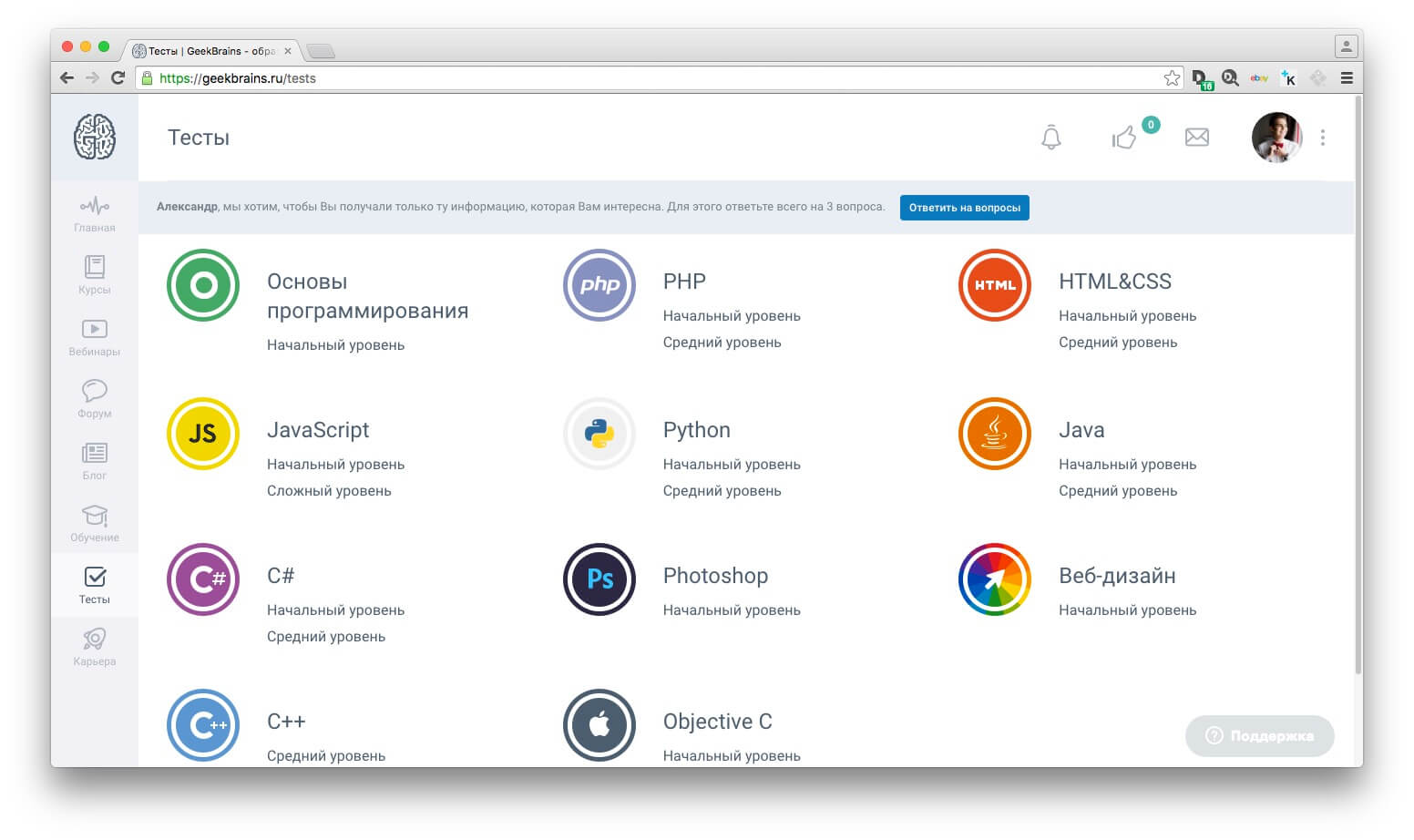Viewport: 1414px width, 840px height.
Task: Click the blue C++ test icon
Action: click(x=203, y=725)
